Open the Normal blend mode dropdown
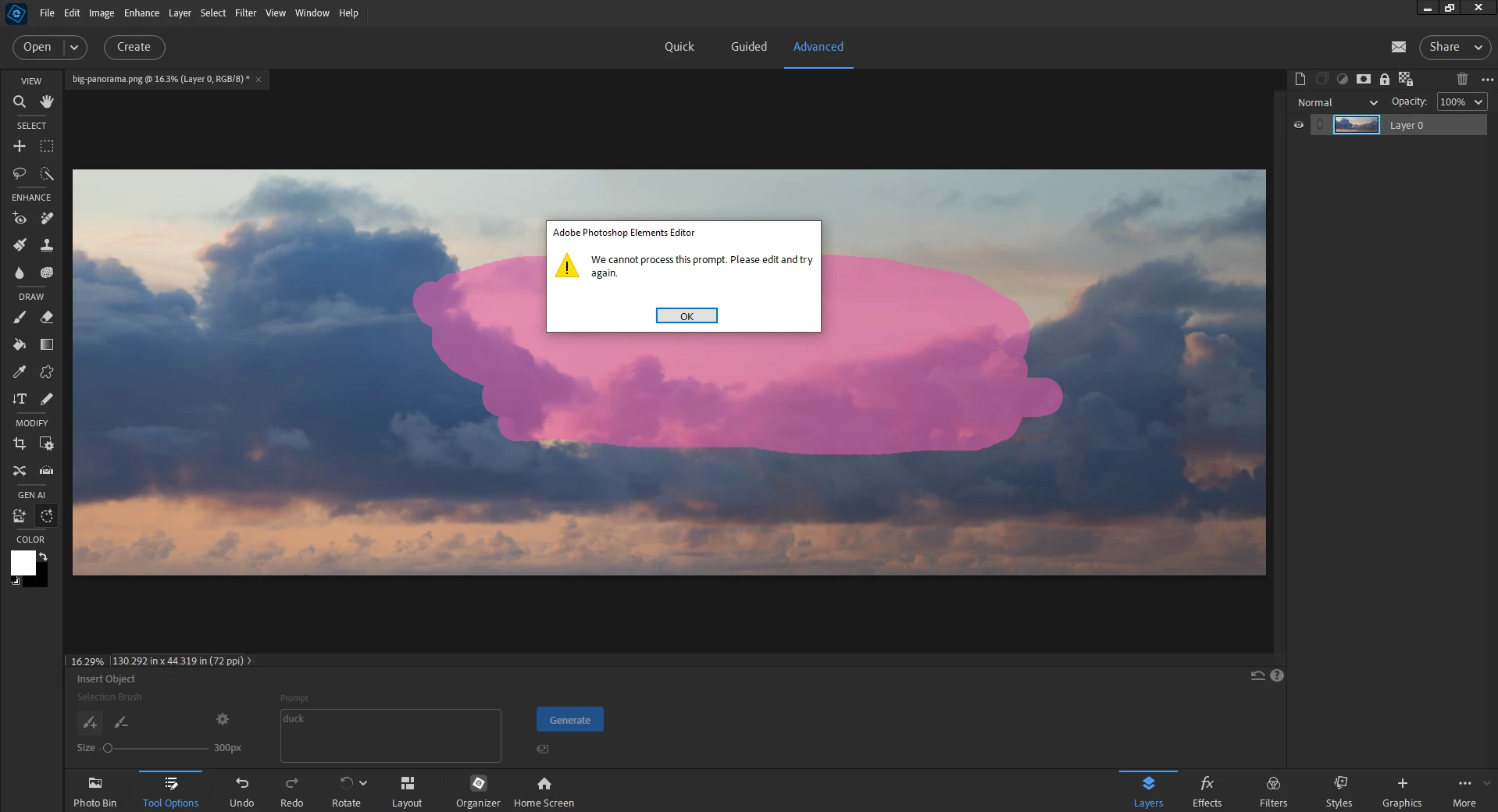 (x=1337, y=102)
